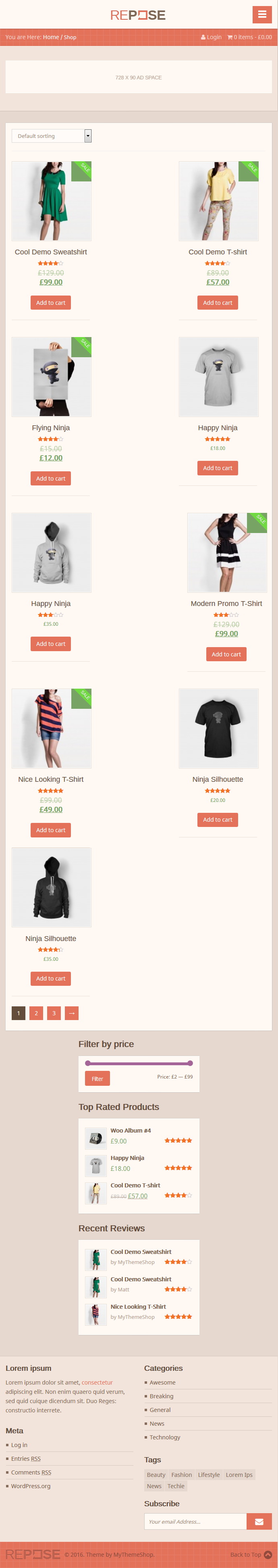Click the Filter price button

click(x=98, y=1079)
